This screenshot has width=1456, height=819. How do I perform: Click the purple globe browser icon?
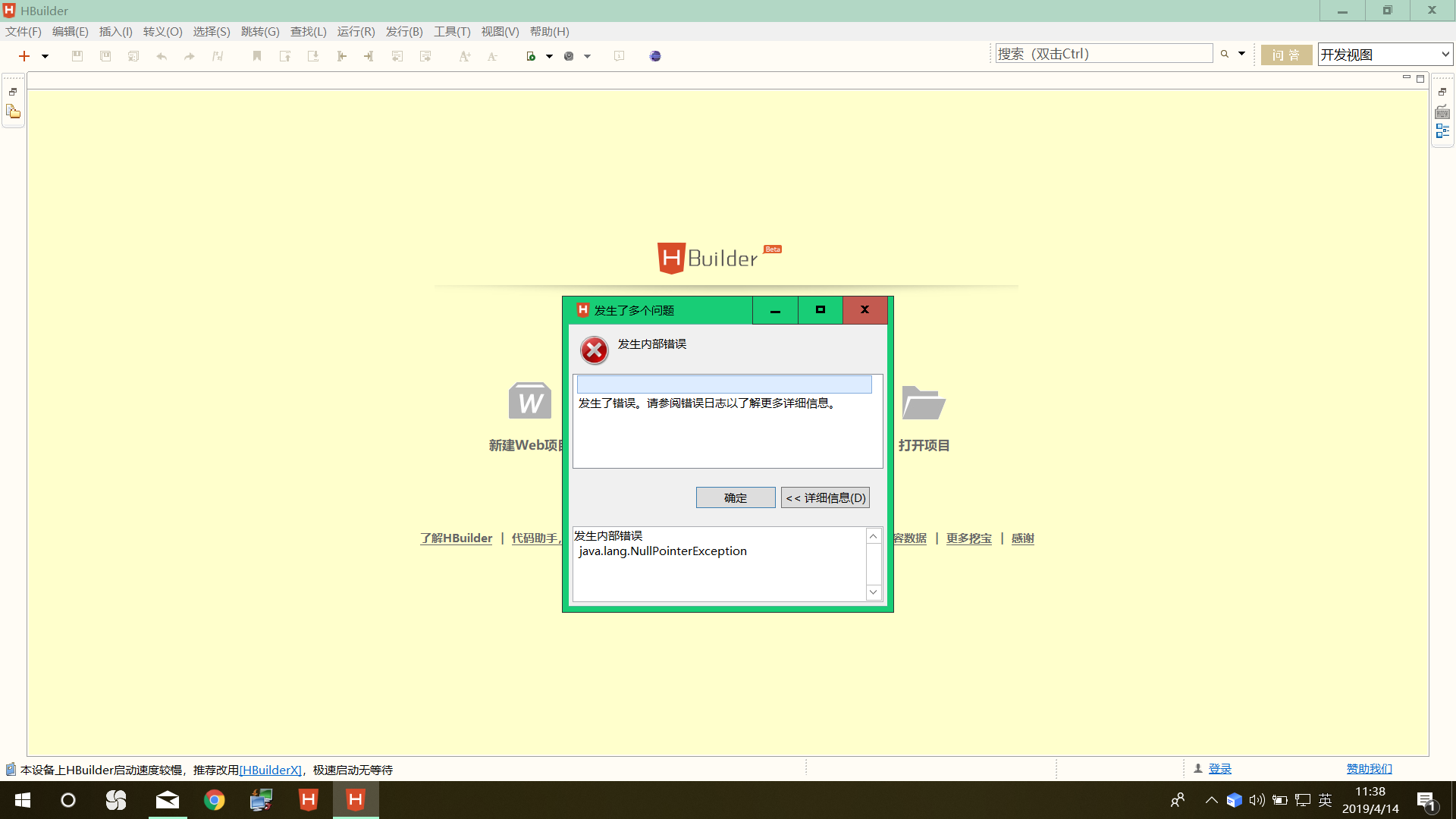655,56
